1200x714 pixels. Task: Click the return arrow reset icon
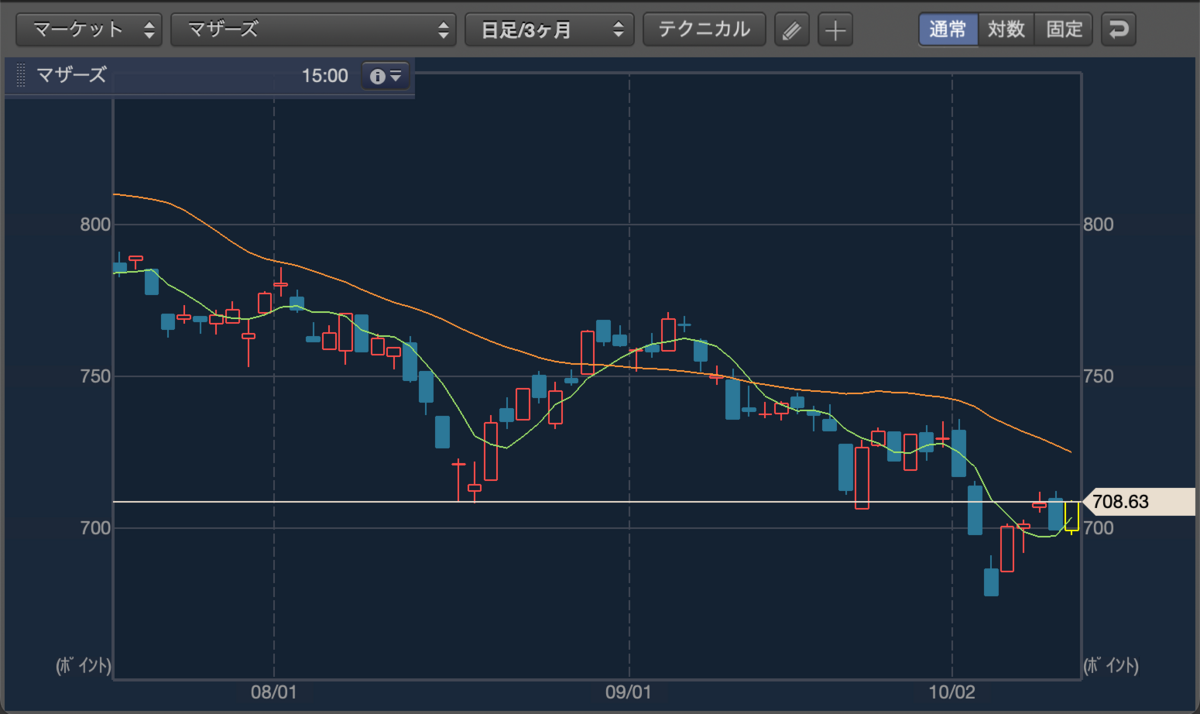[x=1119, y=29]
